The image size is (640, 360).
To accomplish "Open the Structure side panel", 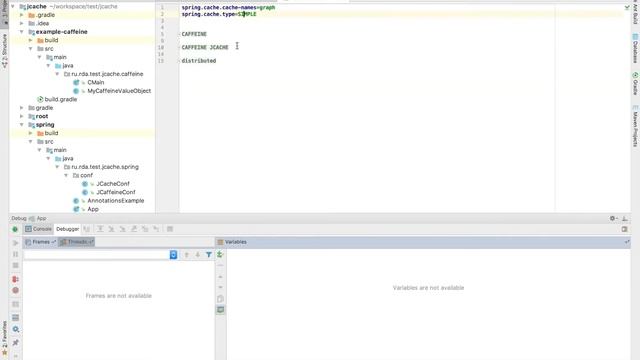I will click(x=4, y=51).
